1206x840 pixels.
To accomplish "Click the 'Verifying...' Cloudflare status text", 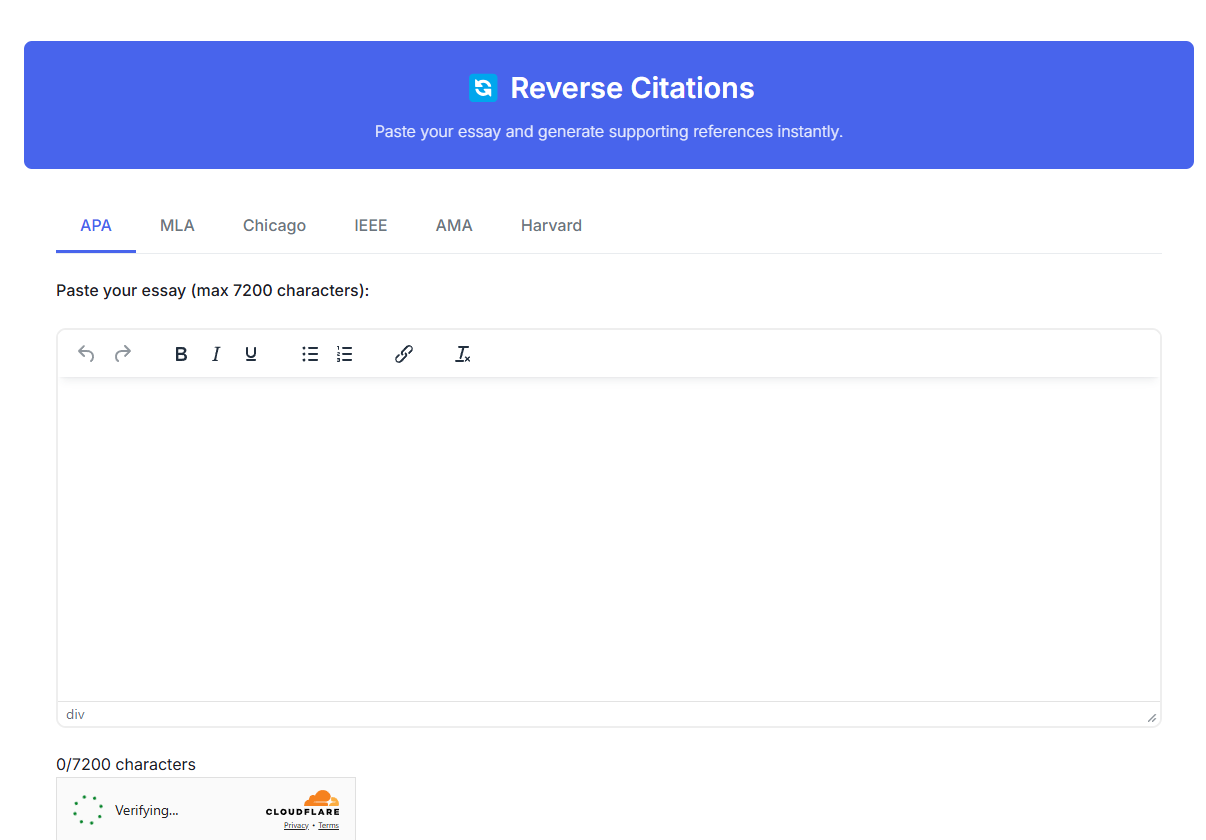I will pyautogui.click(x=147, y=811).
